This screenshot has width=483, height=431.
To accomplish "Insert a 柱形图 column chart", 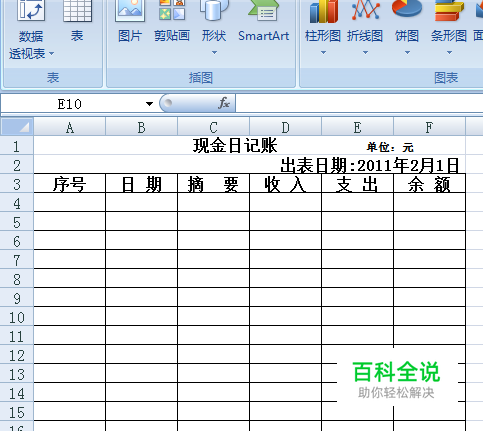I will point(323,28).
